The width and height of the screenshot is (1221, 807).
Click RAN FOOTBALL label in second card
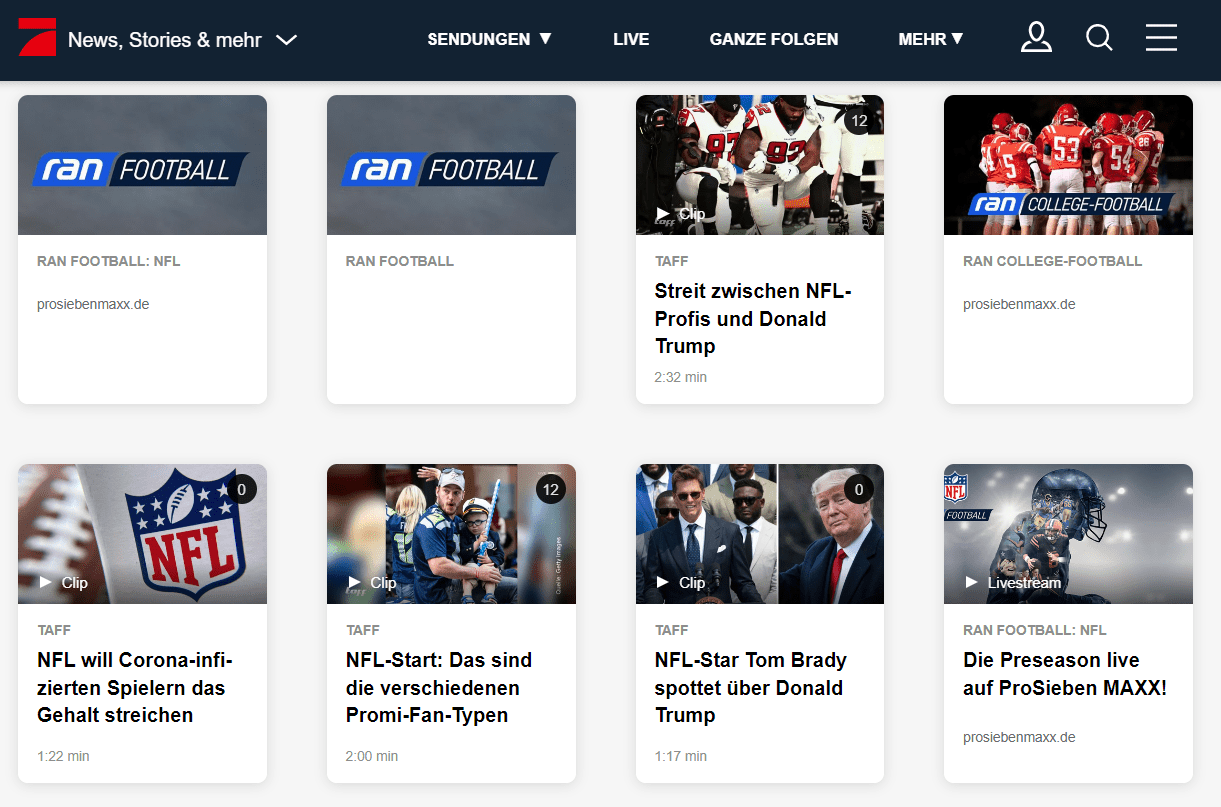coord(400,261)
